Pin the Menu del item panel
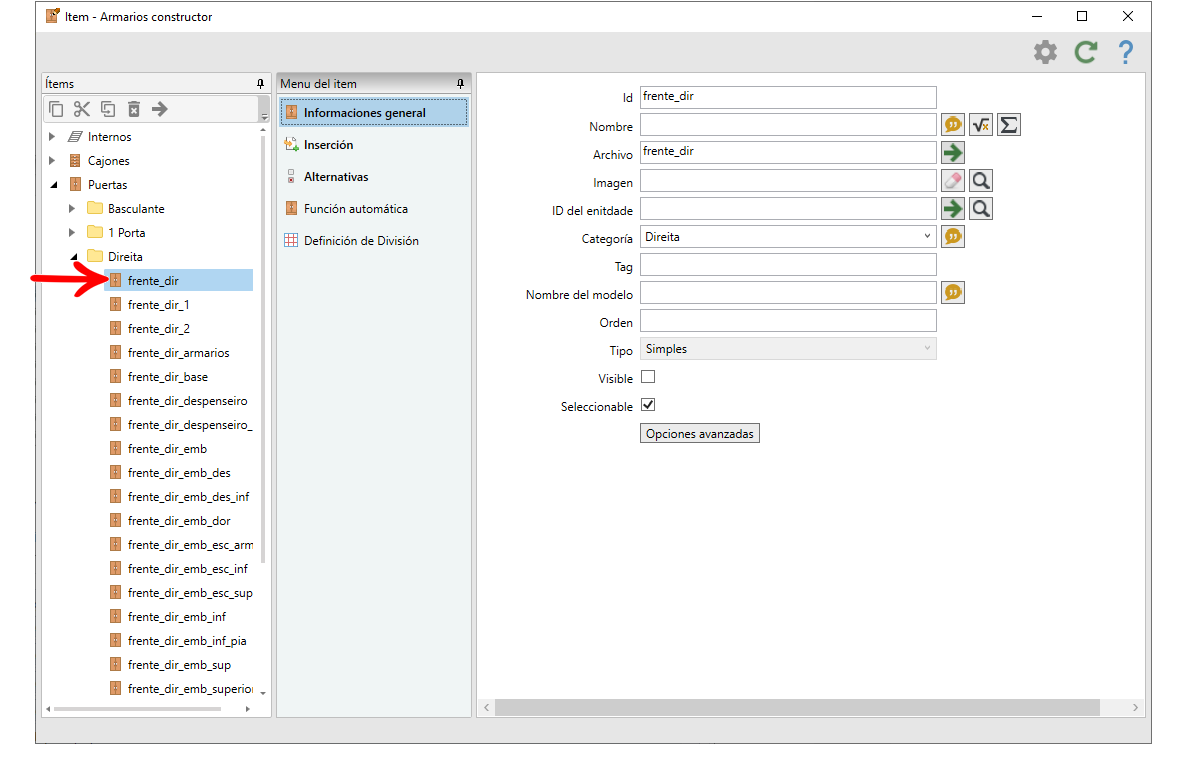The height and width of the screenshot is (758, 1178). [461, 84]
